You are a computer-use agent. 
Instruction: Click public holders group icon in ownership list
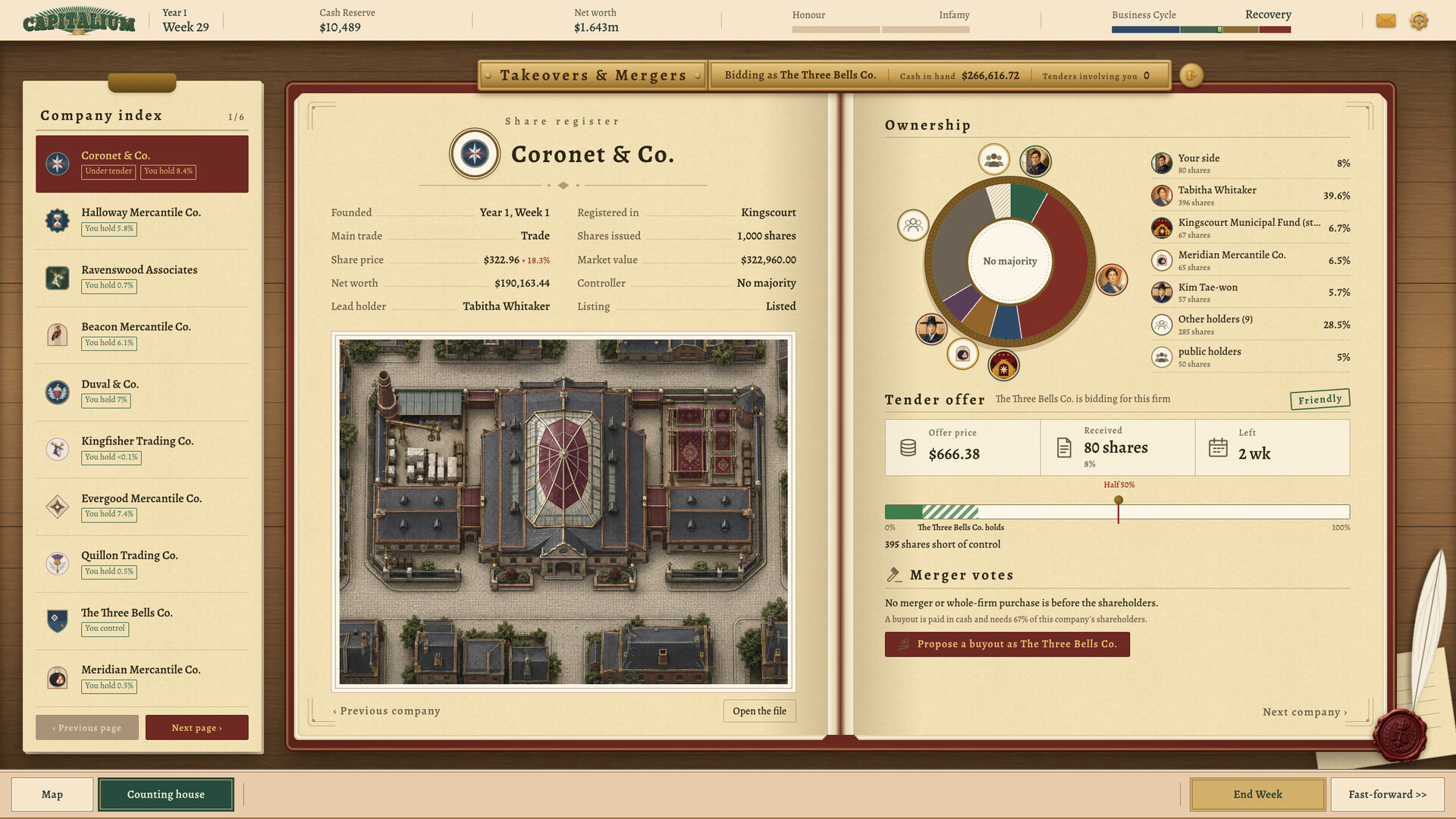pos(1162,357)
